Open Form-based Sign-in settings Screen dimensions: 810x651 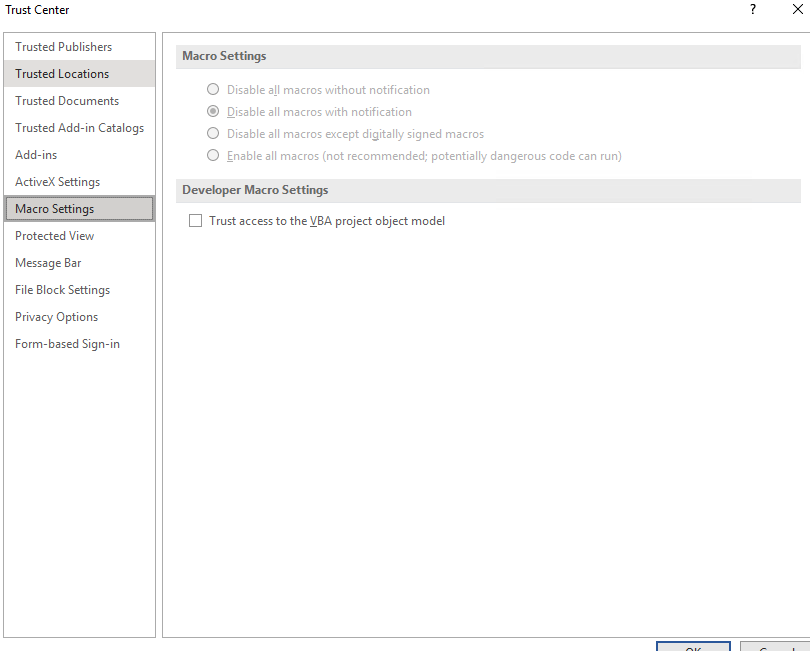79,344
